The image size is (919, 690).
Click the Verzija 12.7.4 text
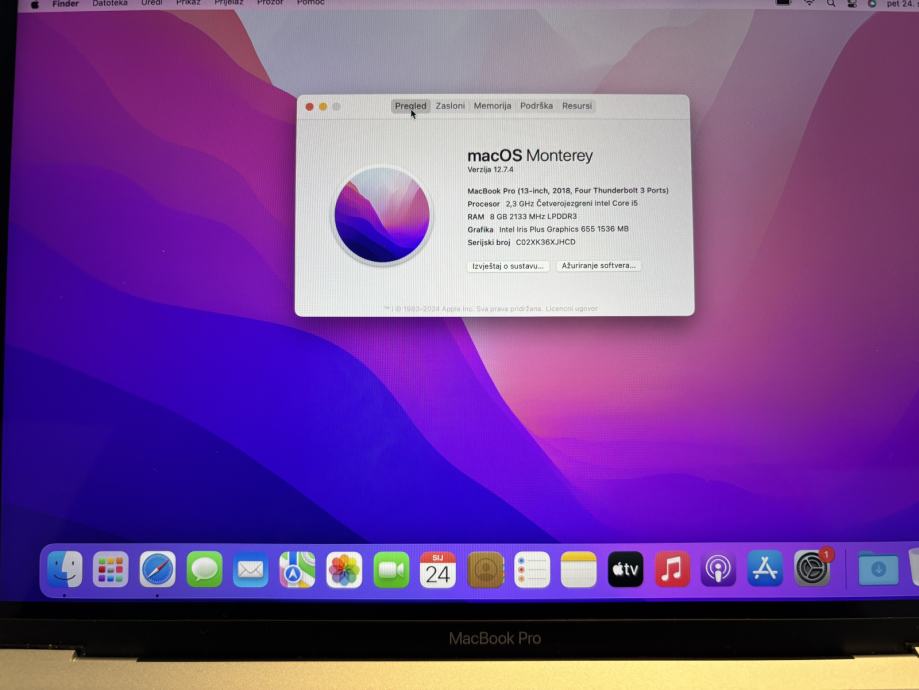click(490, 169)
